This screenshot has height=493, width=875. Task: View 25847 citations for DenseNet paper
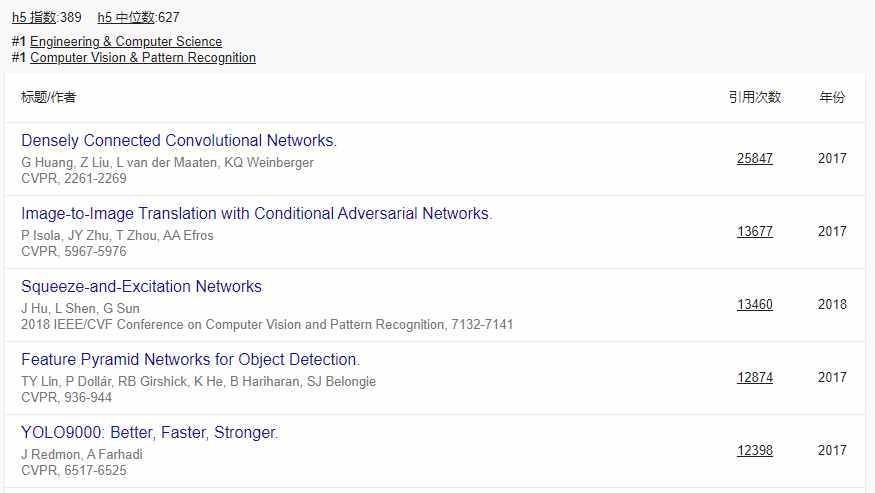pyautogui.click(x=754, y=158)
